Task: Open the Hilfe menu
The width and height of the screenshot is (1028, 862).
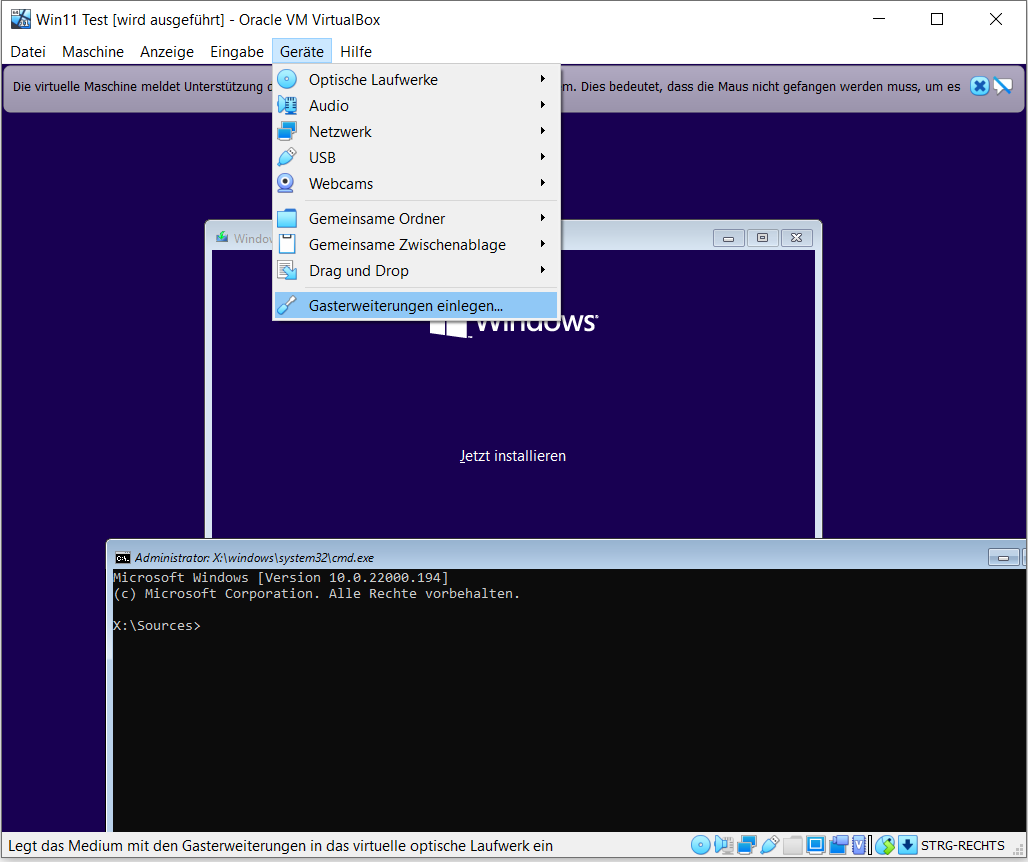Action: [356, 52]
